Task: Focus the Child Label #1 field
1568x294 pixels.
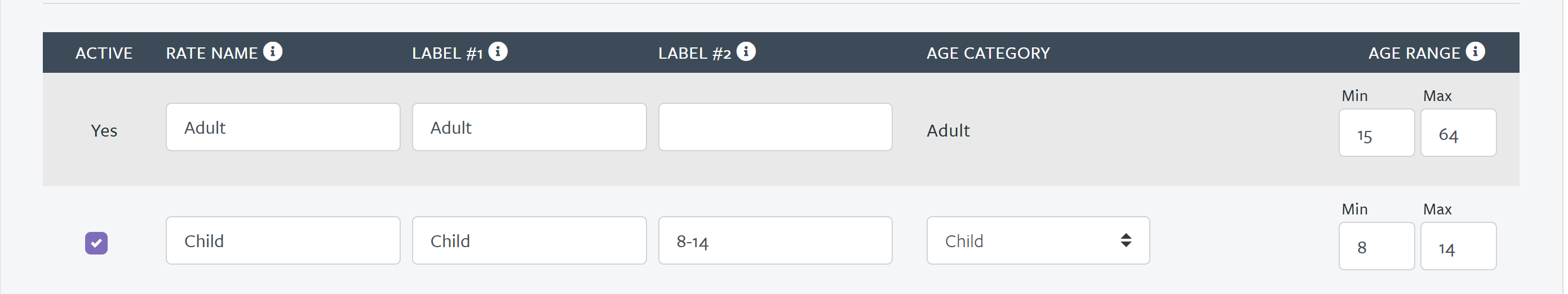Action: click(x=530, y=240)
